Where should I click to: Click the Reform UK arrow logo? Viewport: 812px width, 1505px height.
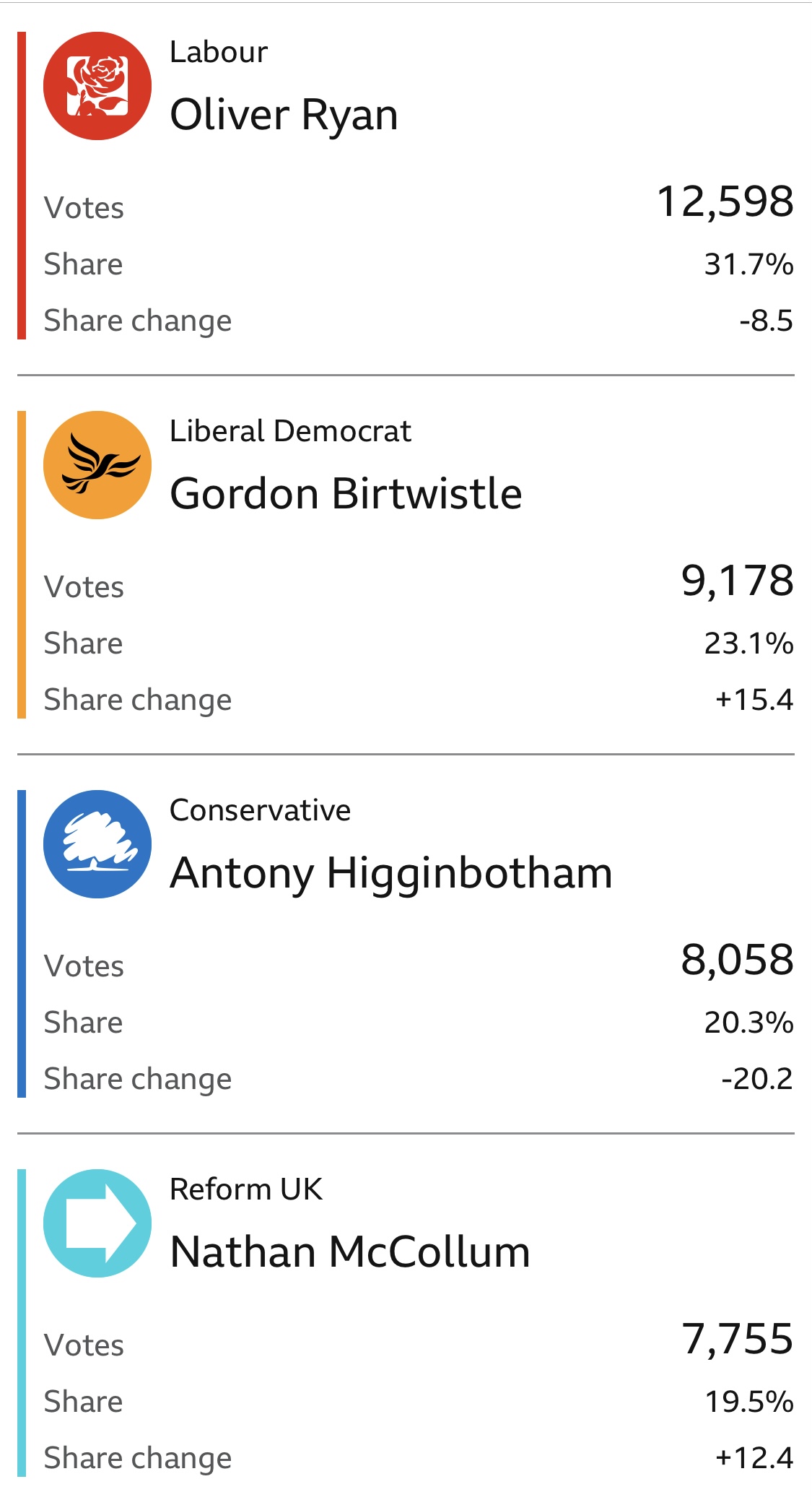pyautogui.click(x=97, y=1223)
